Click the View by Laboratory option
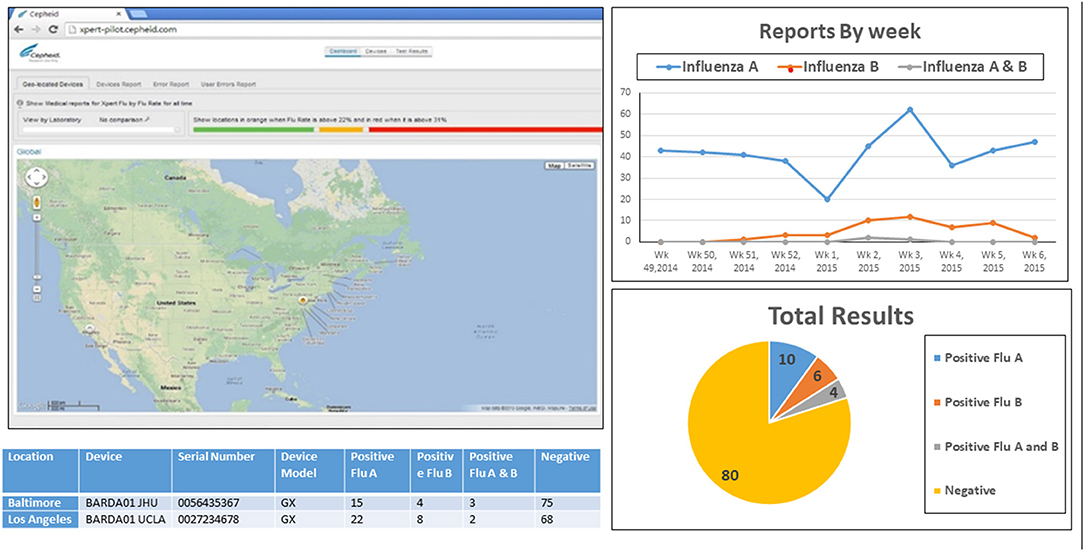This screenshot has width=1084, height=551. 52,120
